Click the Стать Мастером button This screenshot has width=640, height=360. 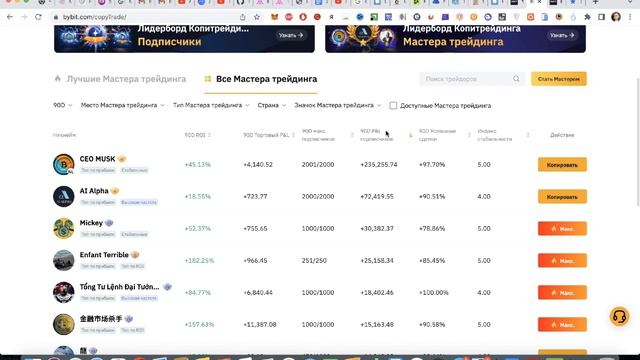click(559, 79)
